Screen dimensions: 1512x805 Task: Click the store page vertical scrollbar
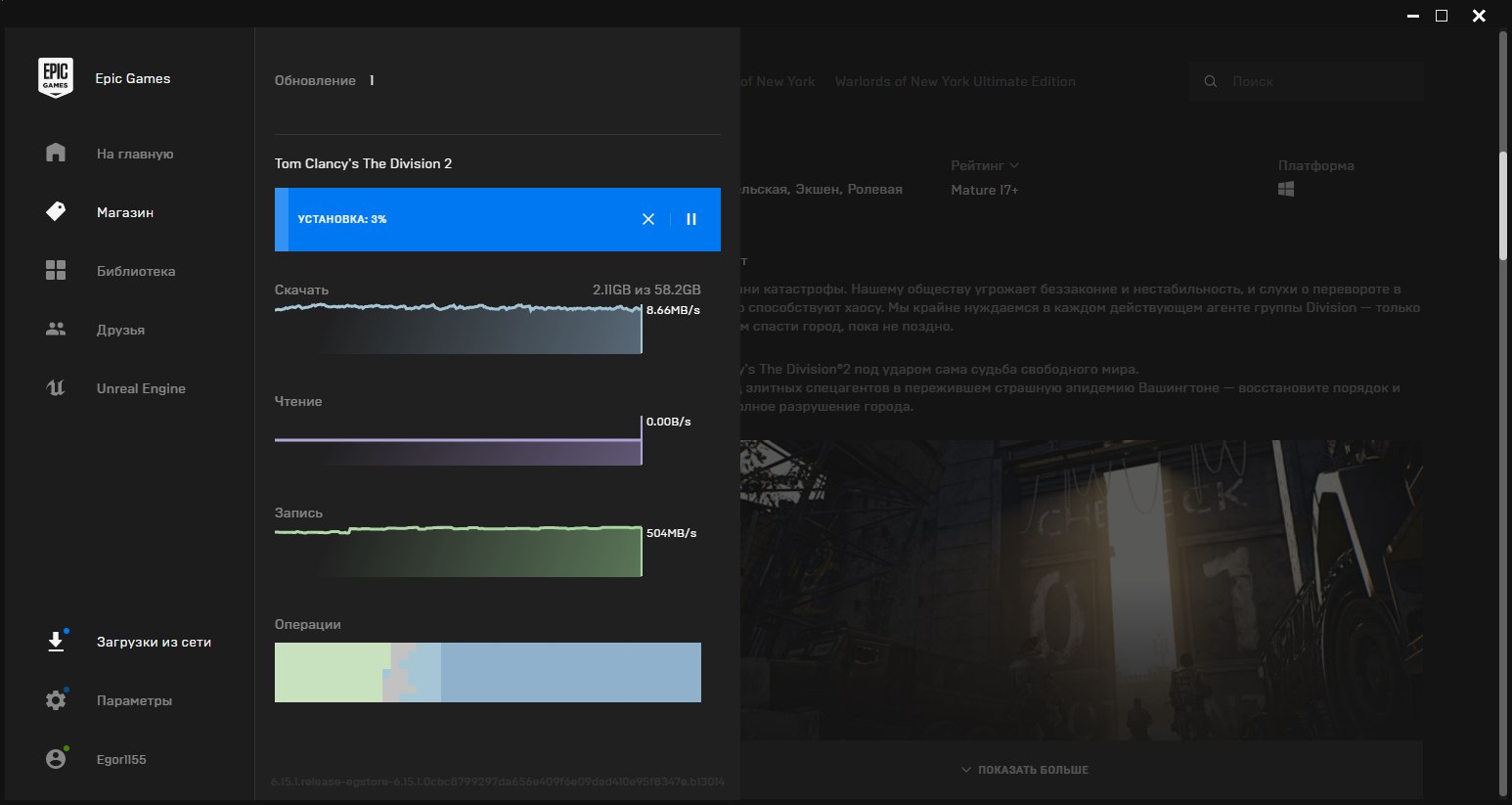[x=1504, y=205]
